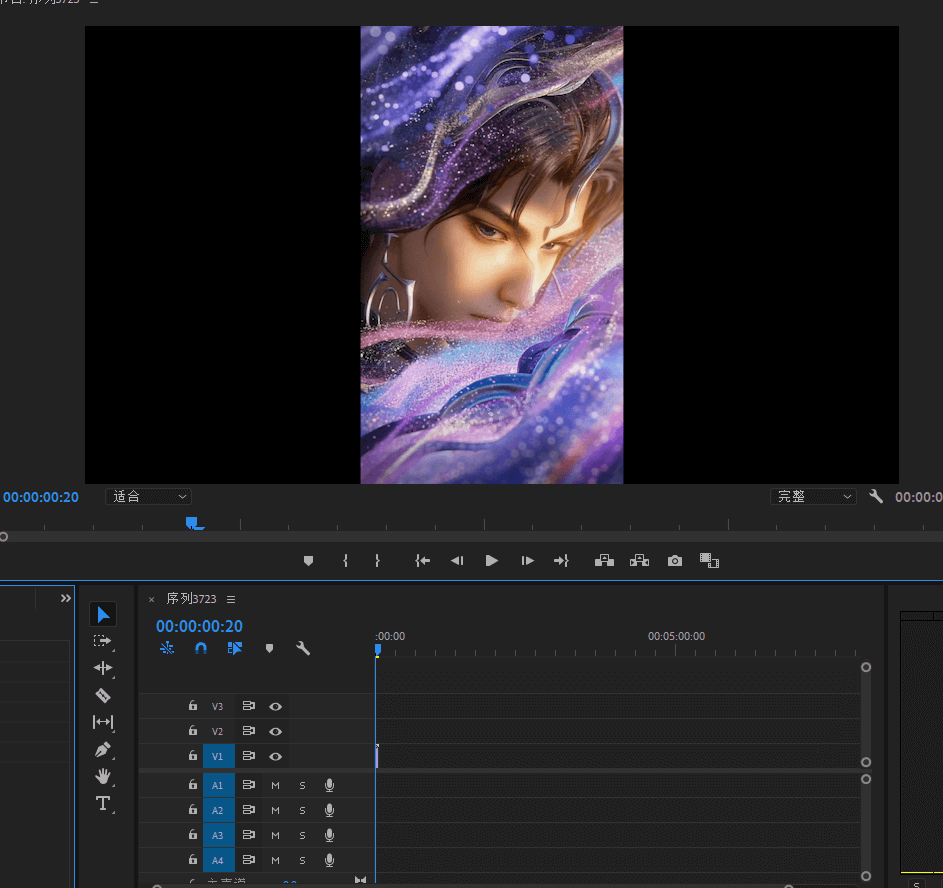This screenshot has width=943, height=888.
Task: Select the Razor tool
Action: pyautogui.click(x=103, y=695)
